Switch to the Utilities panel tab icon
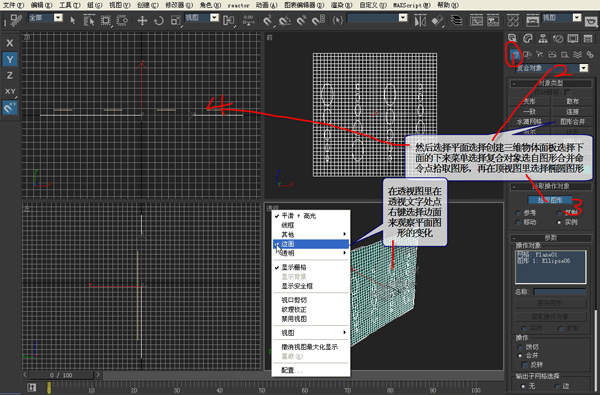Screen dimensions: 600x395 point(588,38)
